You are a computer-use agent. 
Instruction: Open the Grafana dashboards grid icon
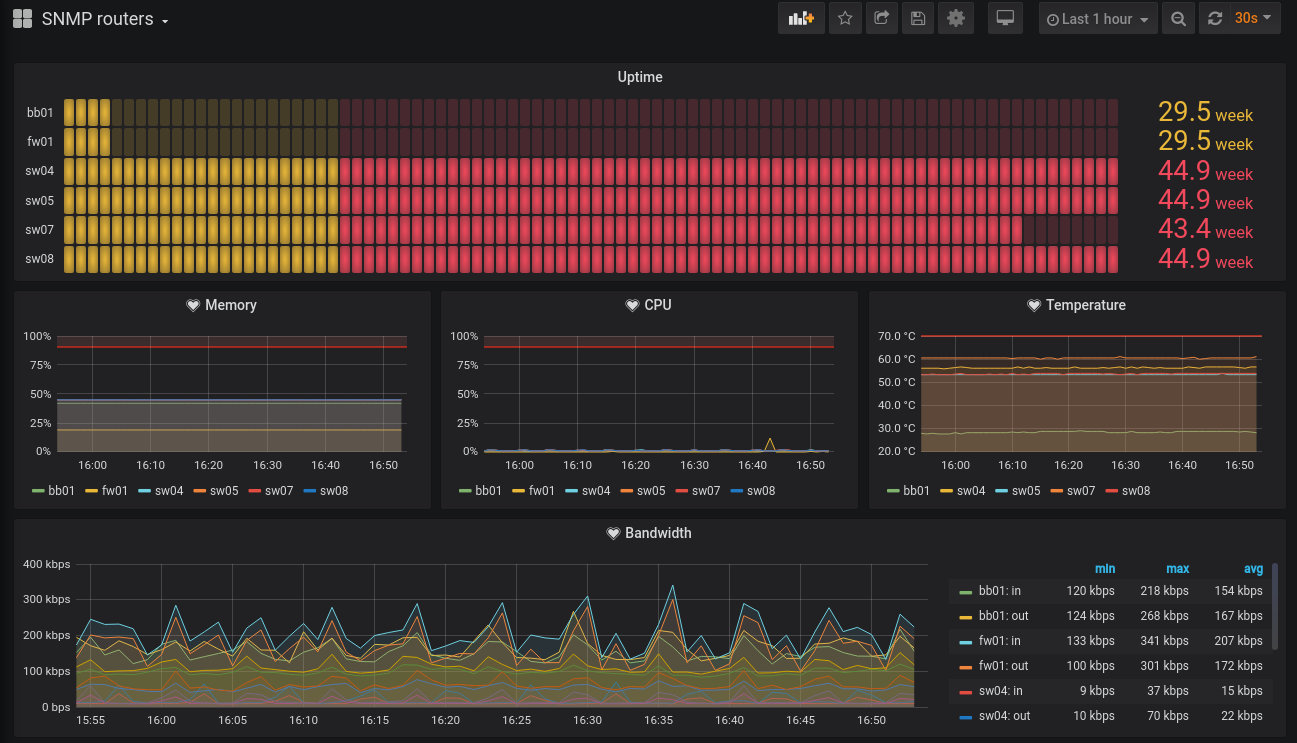coord(22,19)
